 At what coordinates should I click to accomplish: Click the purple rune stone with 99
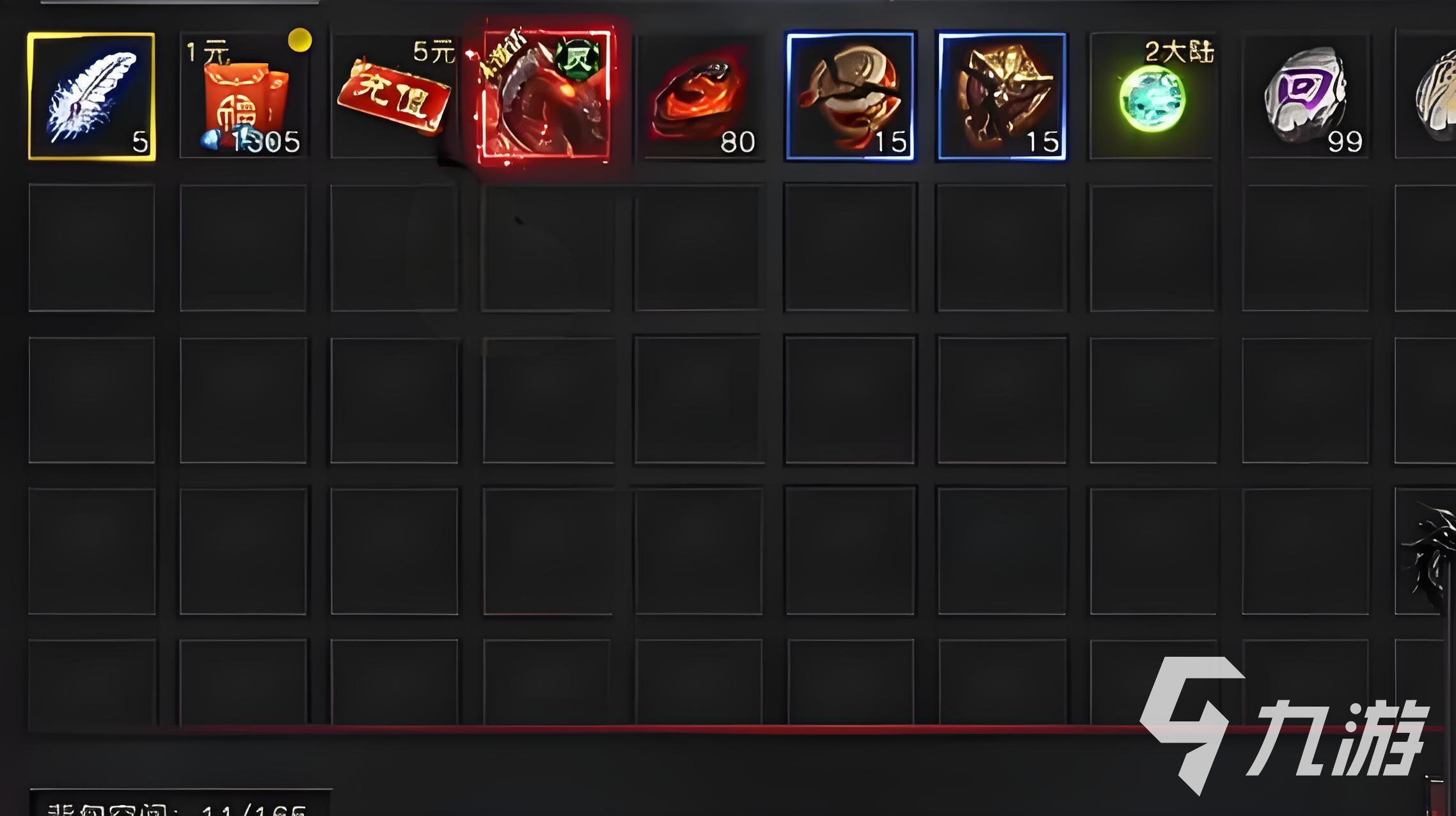pyautogui.click(x=1305, y=96)
